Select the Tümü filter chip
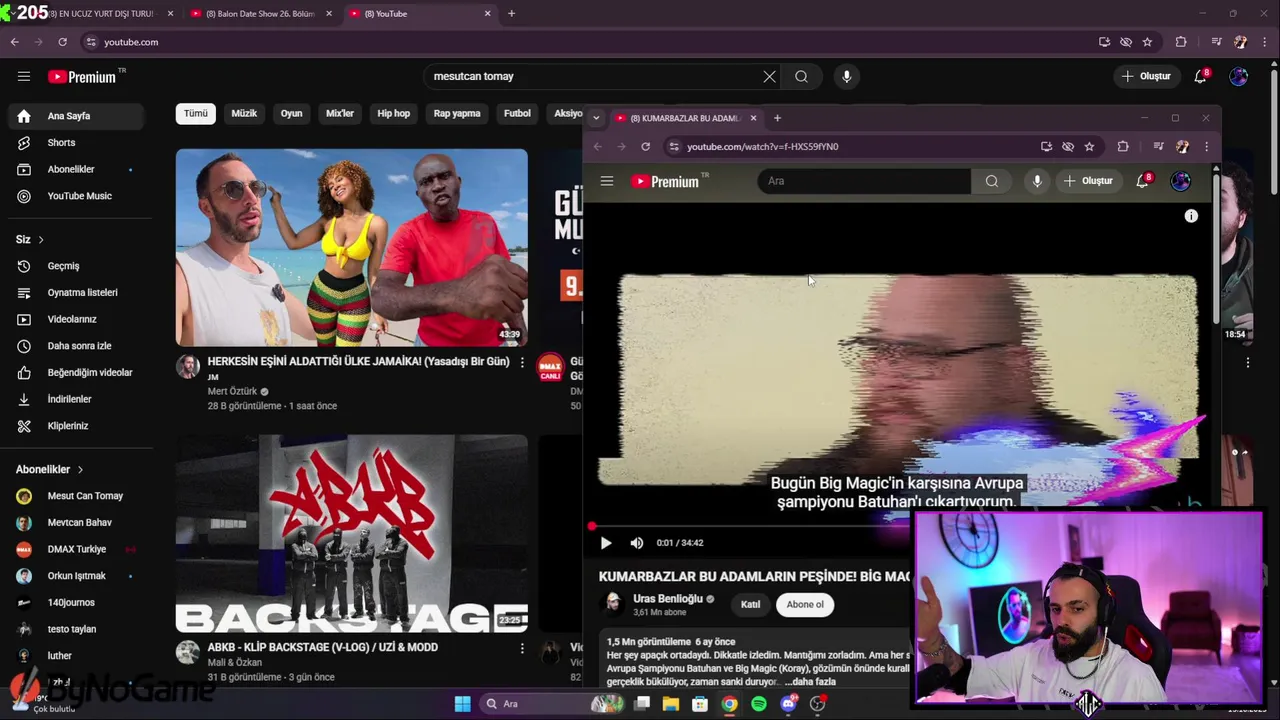 click(x=196, y=113)
